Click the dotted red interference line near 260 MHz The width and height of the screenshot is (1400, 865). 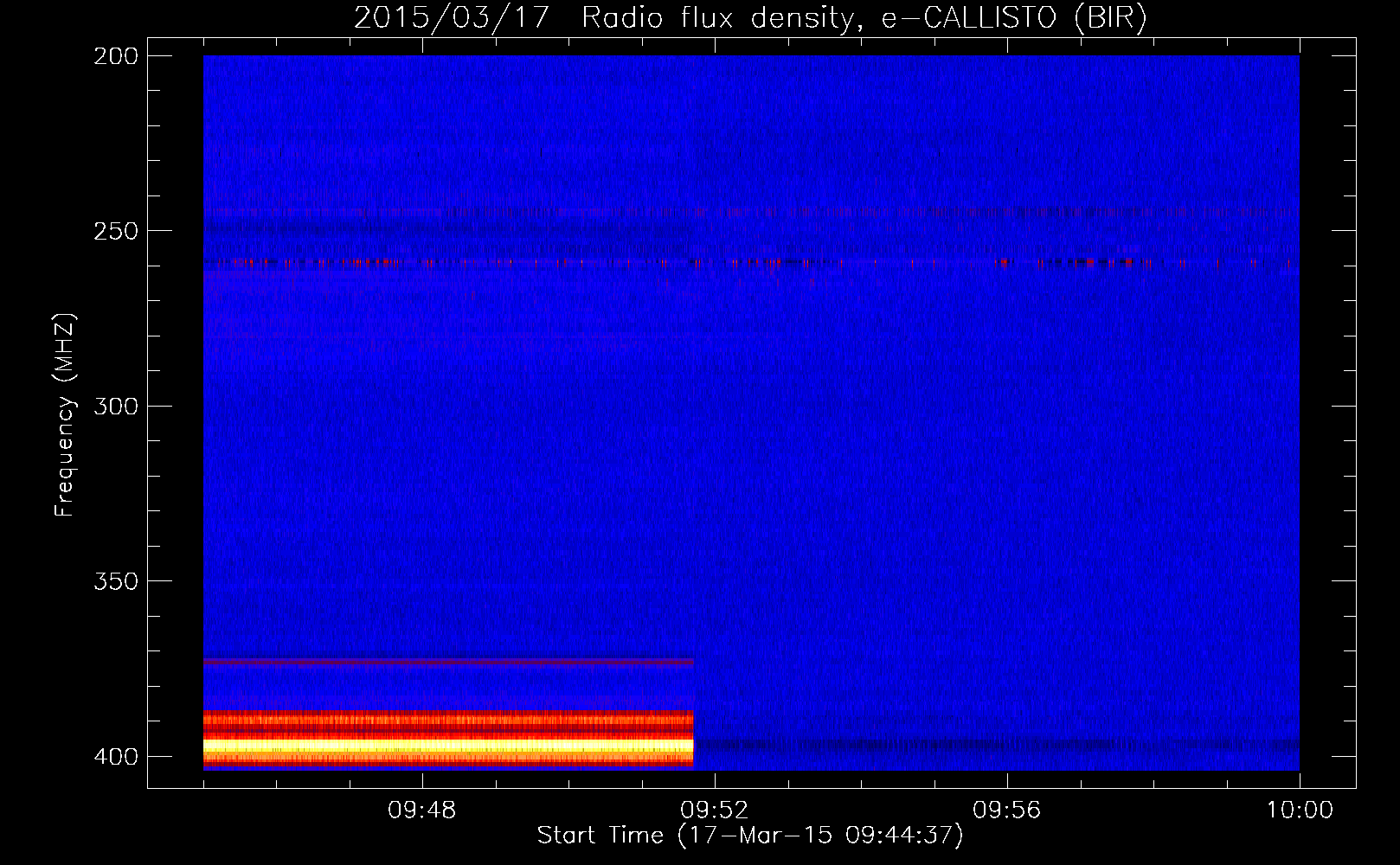tap(751, 262)
